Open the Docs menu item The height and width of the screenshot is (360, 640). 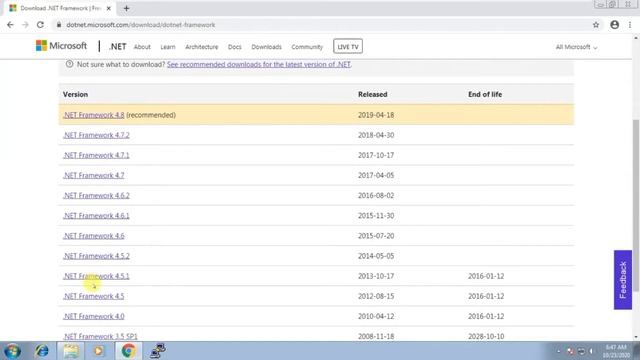click(x=235, y=47)
